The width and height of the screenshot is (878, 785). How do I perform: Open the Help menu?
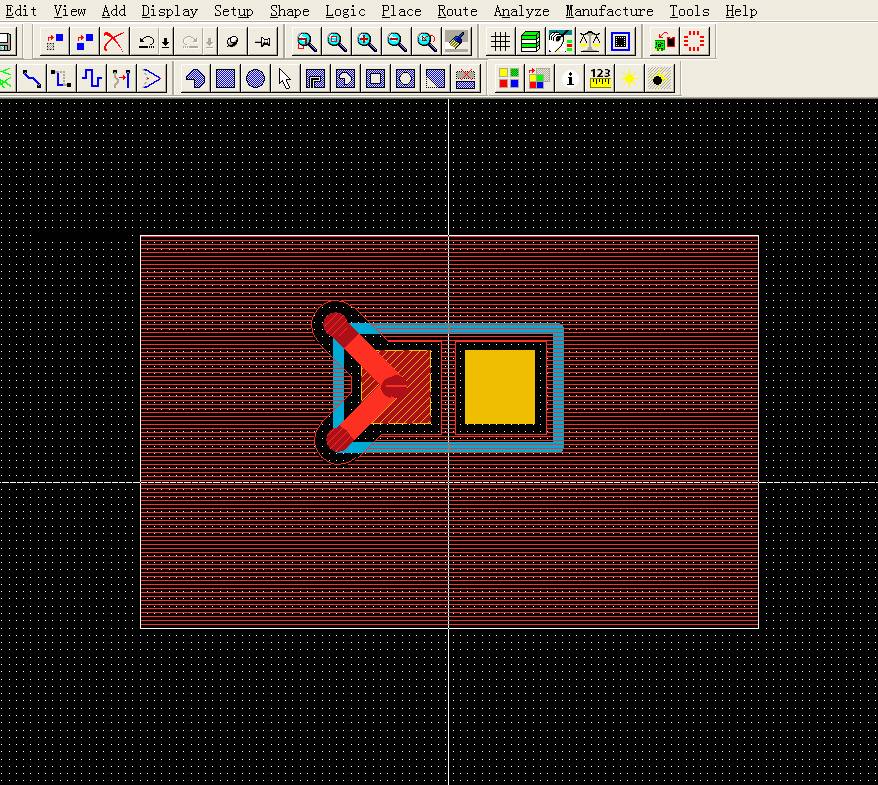pyautogui.click(x=741, y=11)
